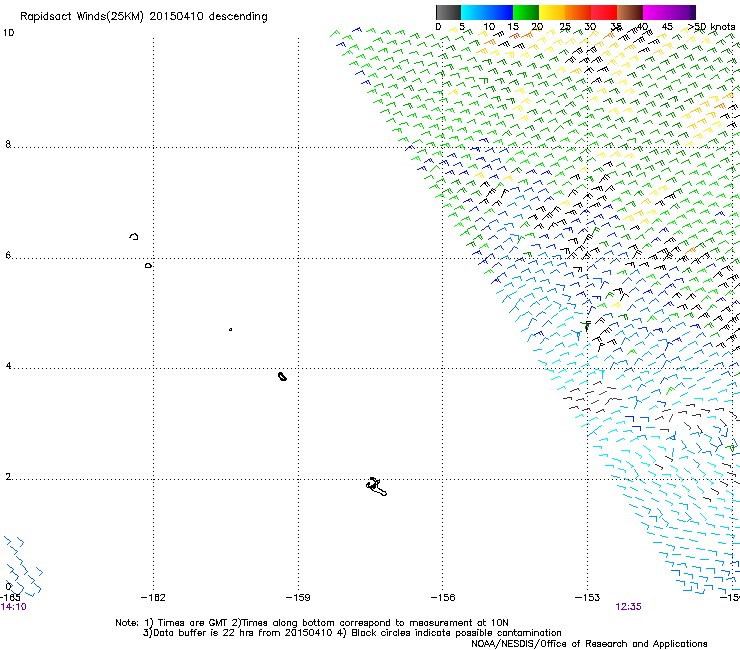Screen dimensions: 740x650
Task: Click the "-156" longitude axis label
Action: coord(443,598)
